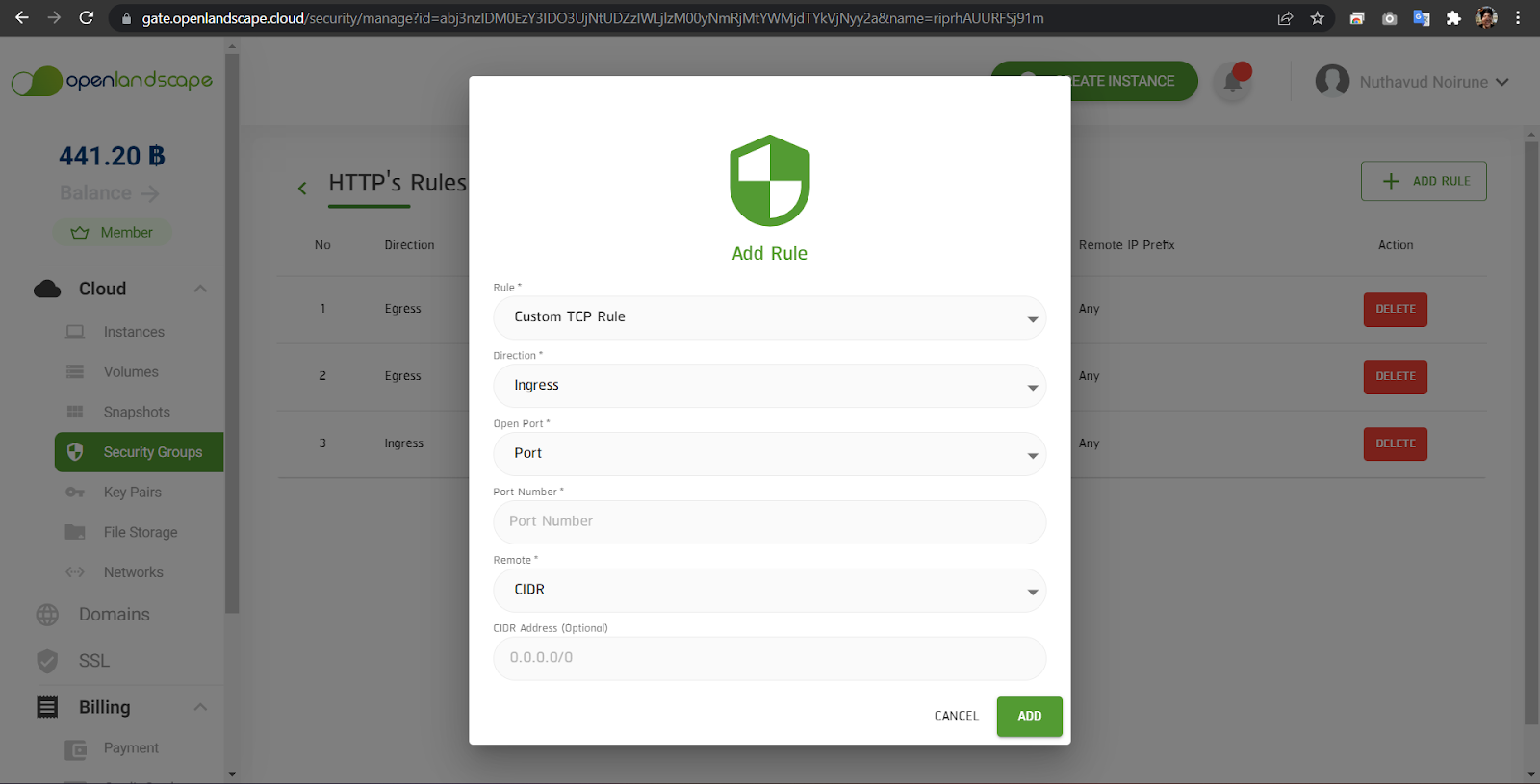The height and width of the screenshot is (784, 1540).
Task: Click the openlandscape logo
Action: pos(113,81)
